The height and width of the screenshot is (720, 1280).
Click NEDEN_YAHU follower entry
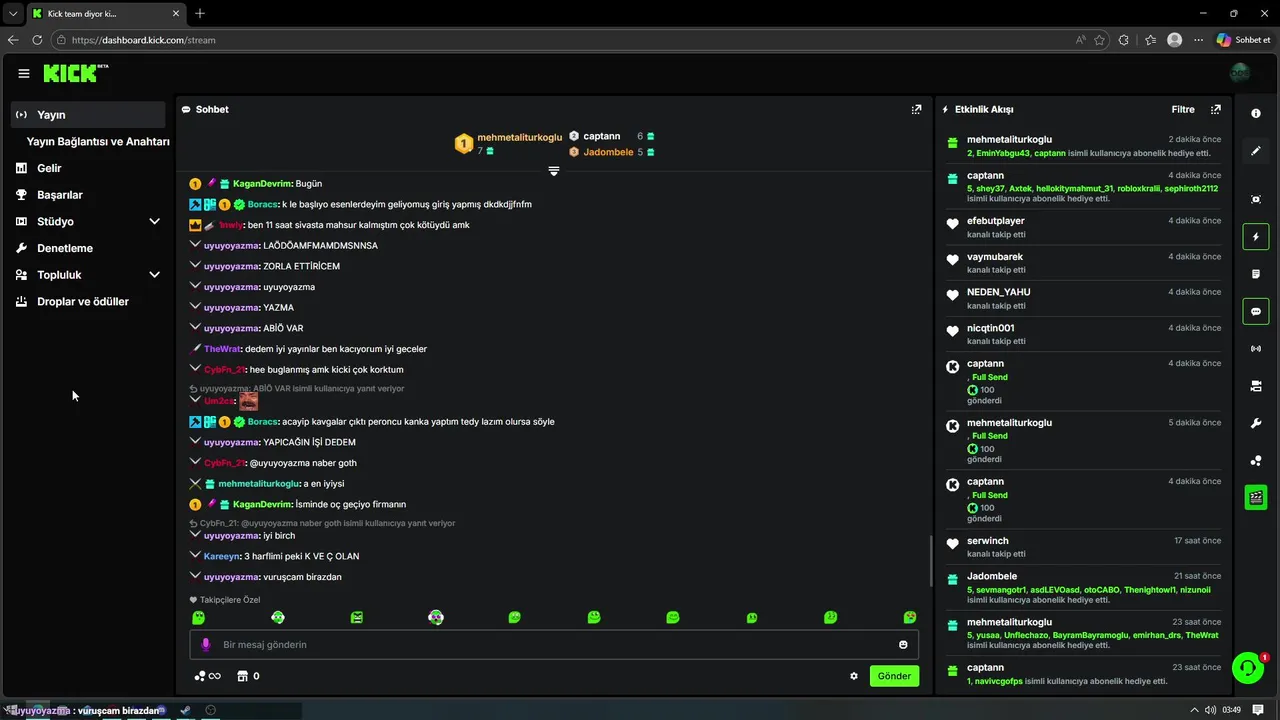click(999, 292)
